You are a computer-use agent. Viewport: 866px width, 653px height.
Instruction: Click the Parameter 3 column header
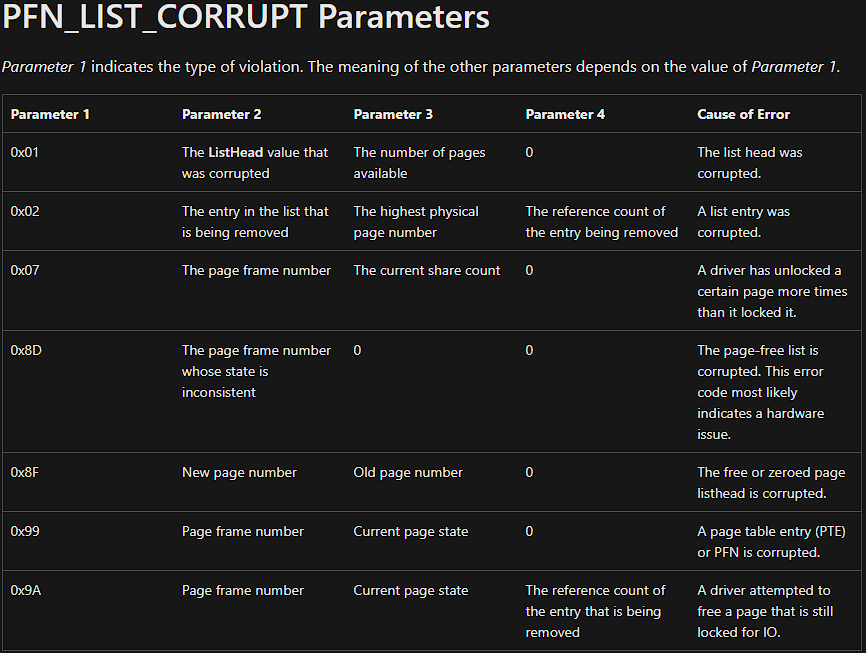click(393, 114)
